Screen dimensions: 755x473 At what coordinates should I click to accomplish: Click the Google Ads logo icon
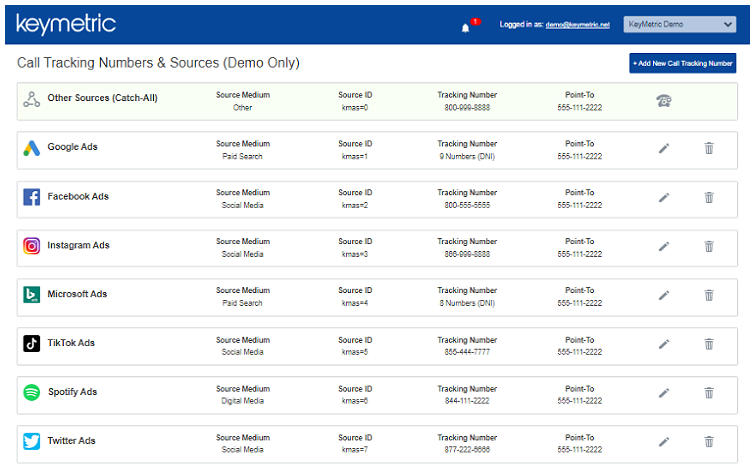click(x=32, y=148)
